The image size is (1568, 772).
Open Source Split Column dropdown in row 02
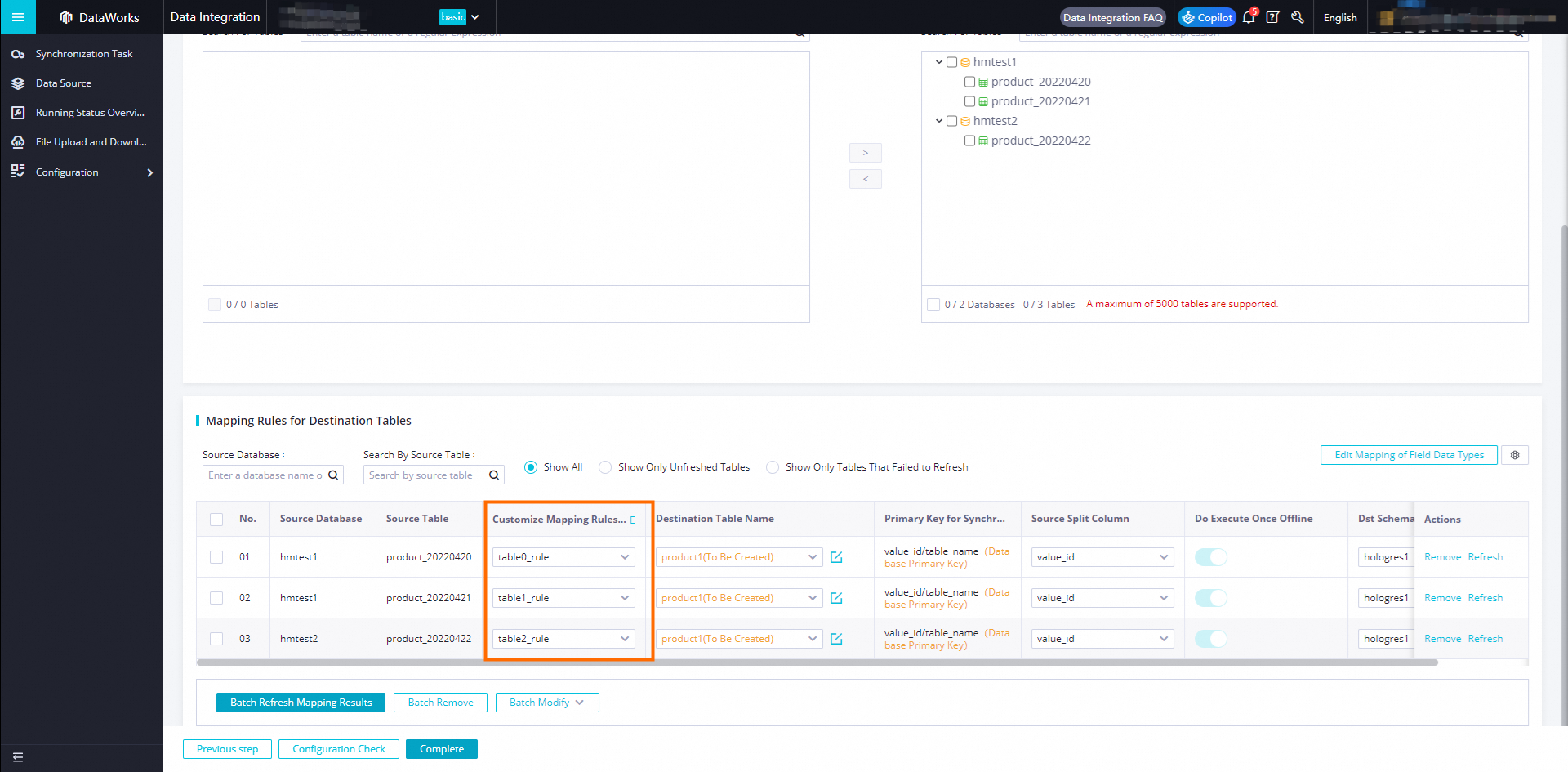[x=1102, y=598]
